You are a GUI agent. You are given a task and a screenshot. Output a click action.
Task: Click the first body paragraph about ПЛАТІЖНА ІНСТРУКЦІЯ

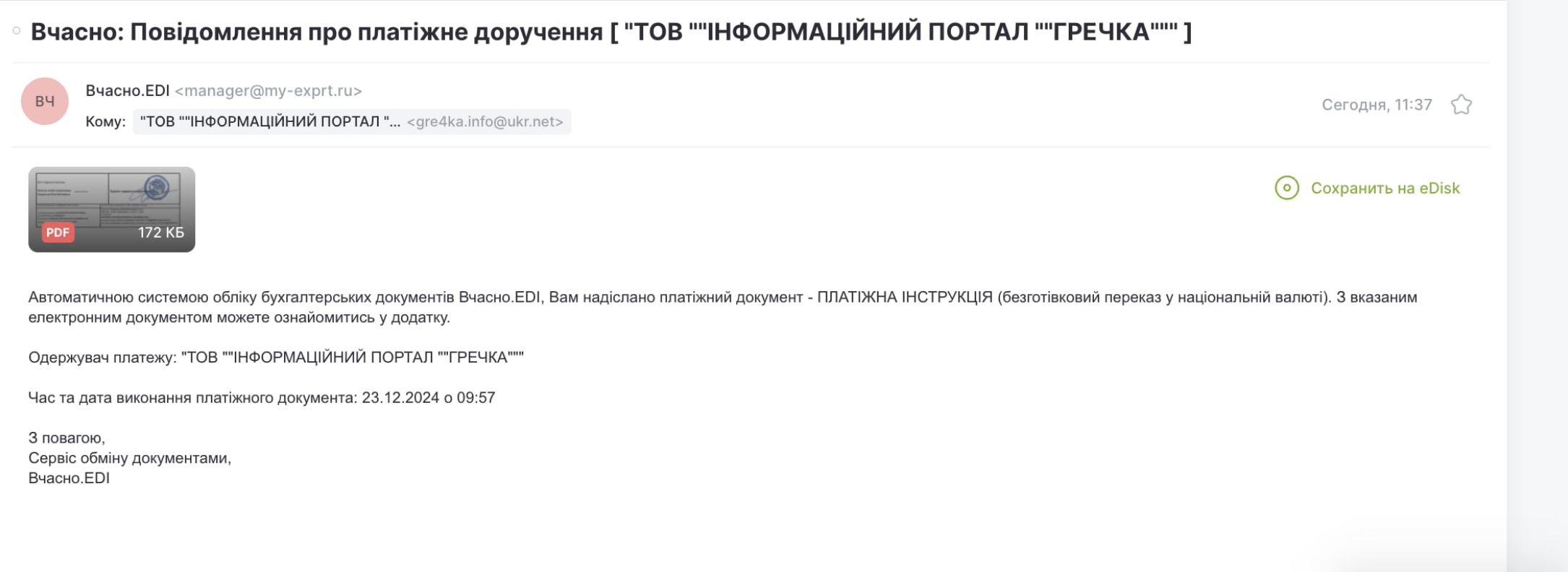723,307
